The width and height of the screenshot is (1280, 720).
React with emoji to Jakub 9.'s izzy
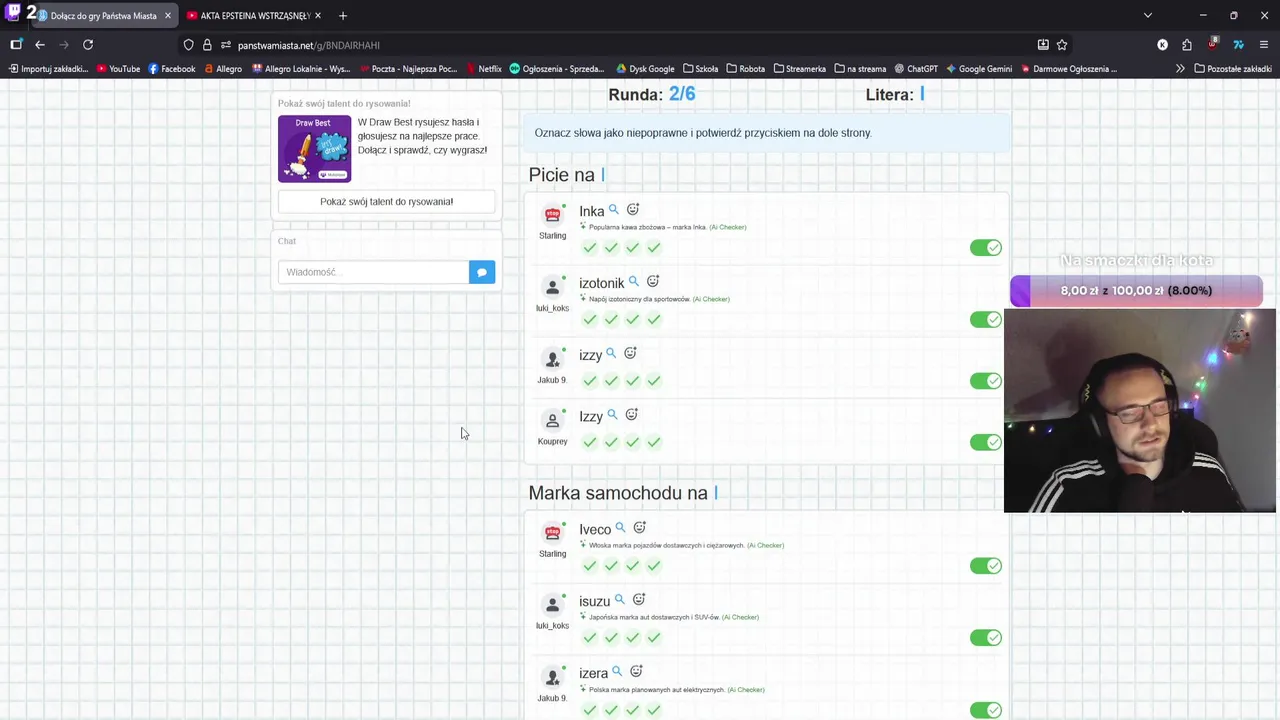[x=630, y=354]
